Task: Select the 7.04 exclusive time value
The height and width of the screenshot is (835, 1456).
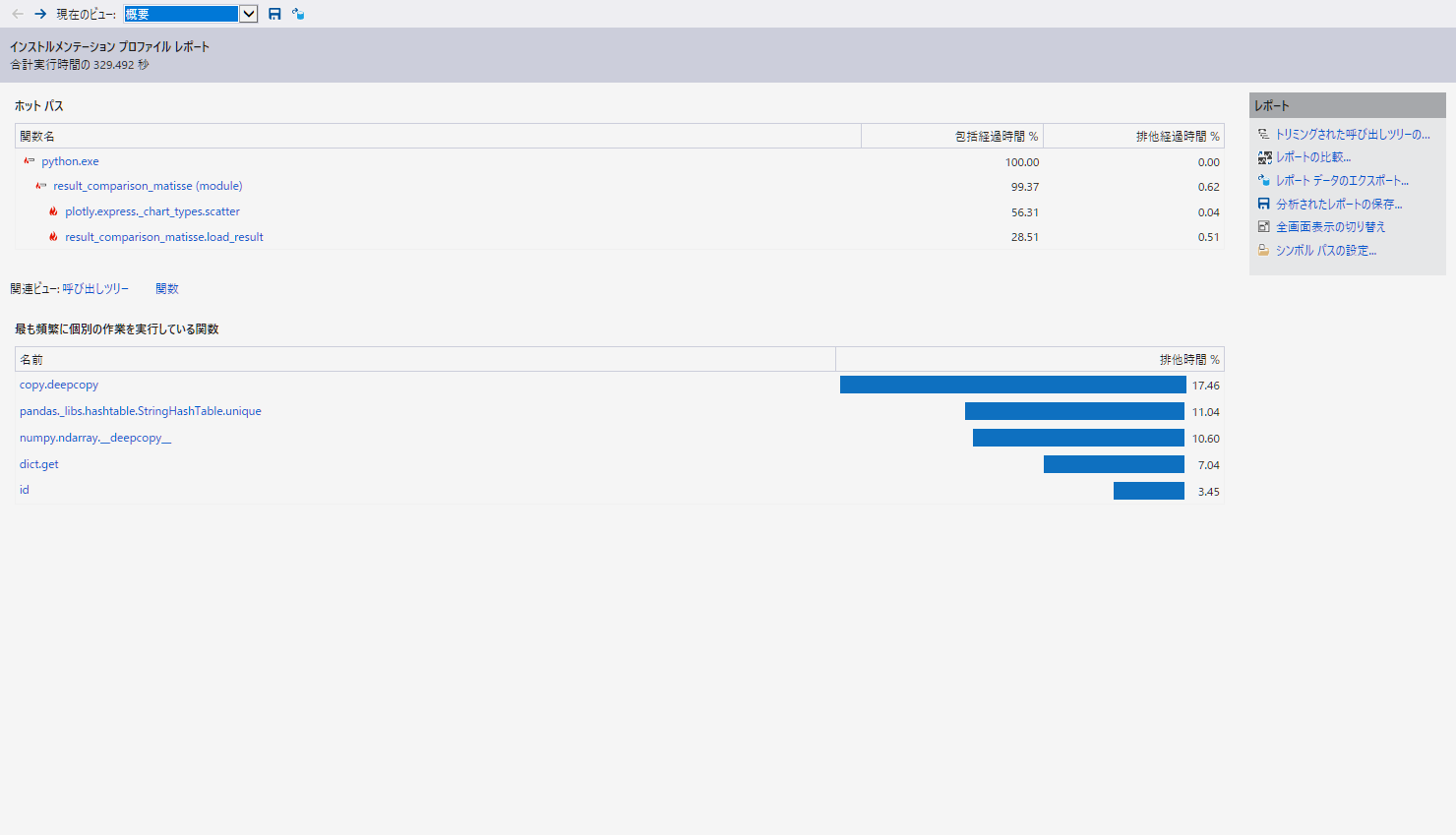Action: coord(1209,465)
